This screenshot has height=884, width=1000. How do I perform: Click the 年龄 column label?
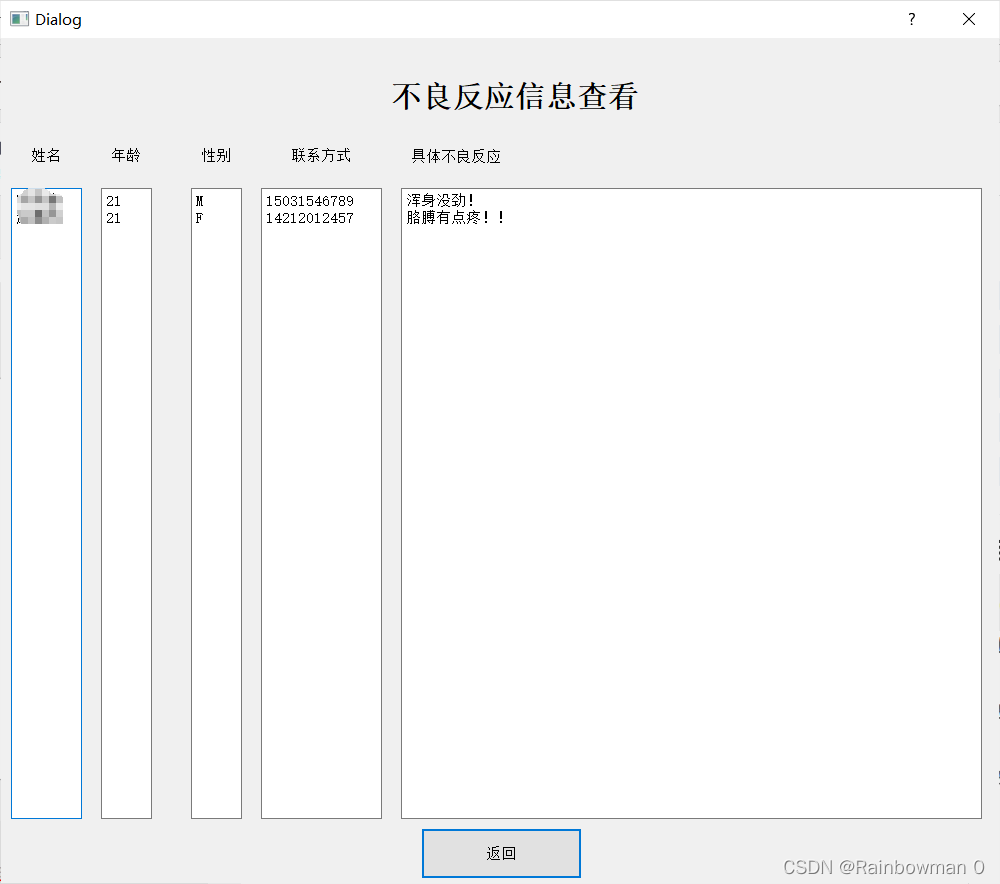(126, 155)
